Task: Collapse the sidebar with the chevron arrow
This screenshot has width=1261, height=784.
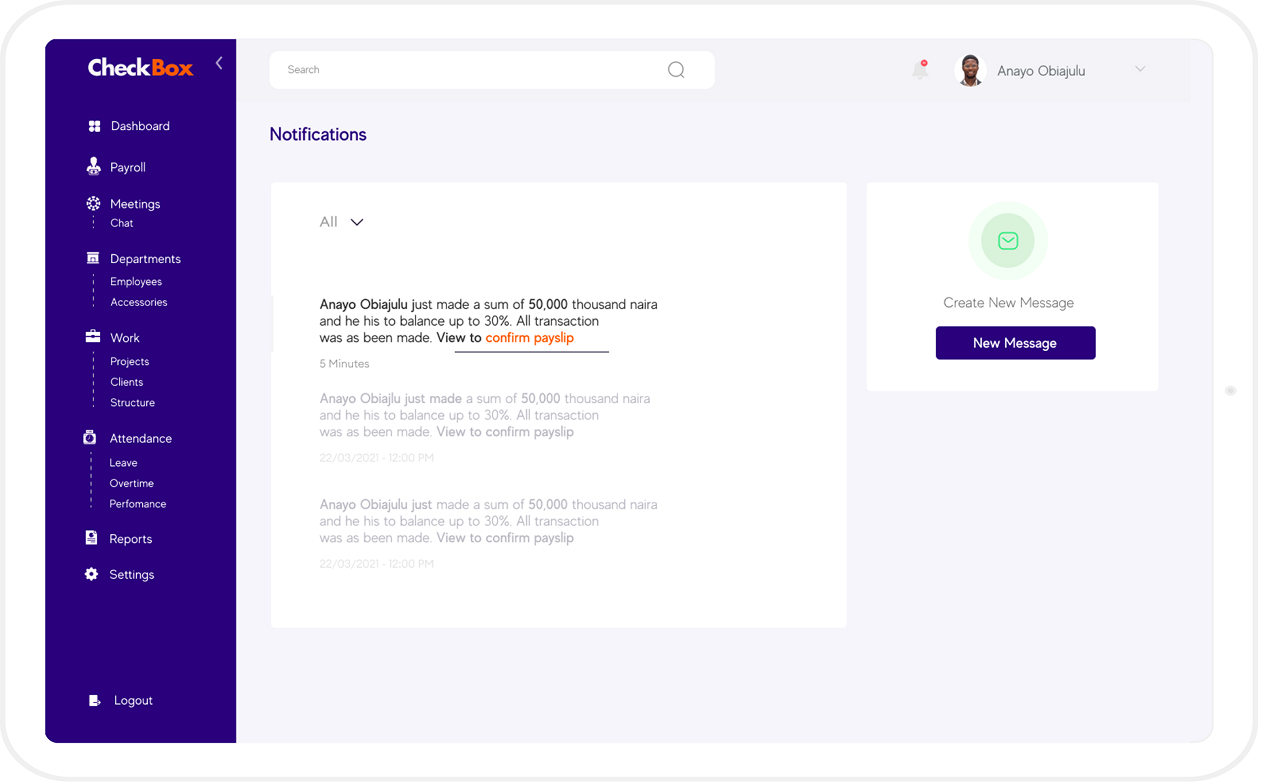Action: pyautogui.click(x=219, y=64)
